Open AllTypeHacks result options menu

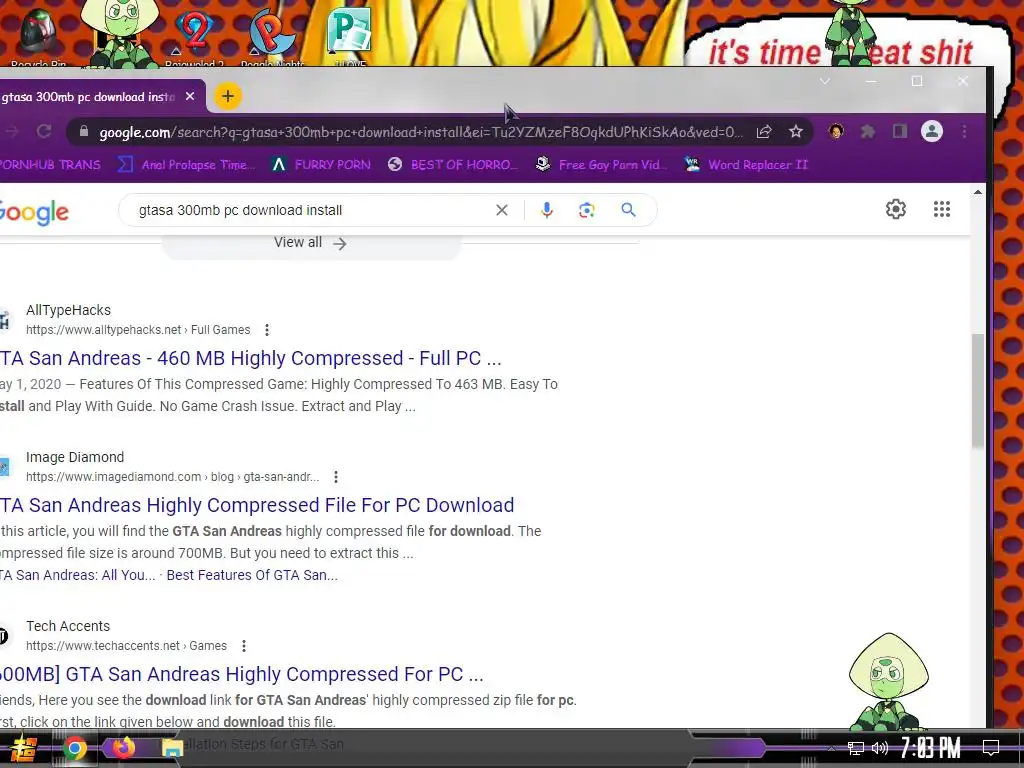pos(266,330)
